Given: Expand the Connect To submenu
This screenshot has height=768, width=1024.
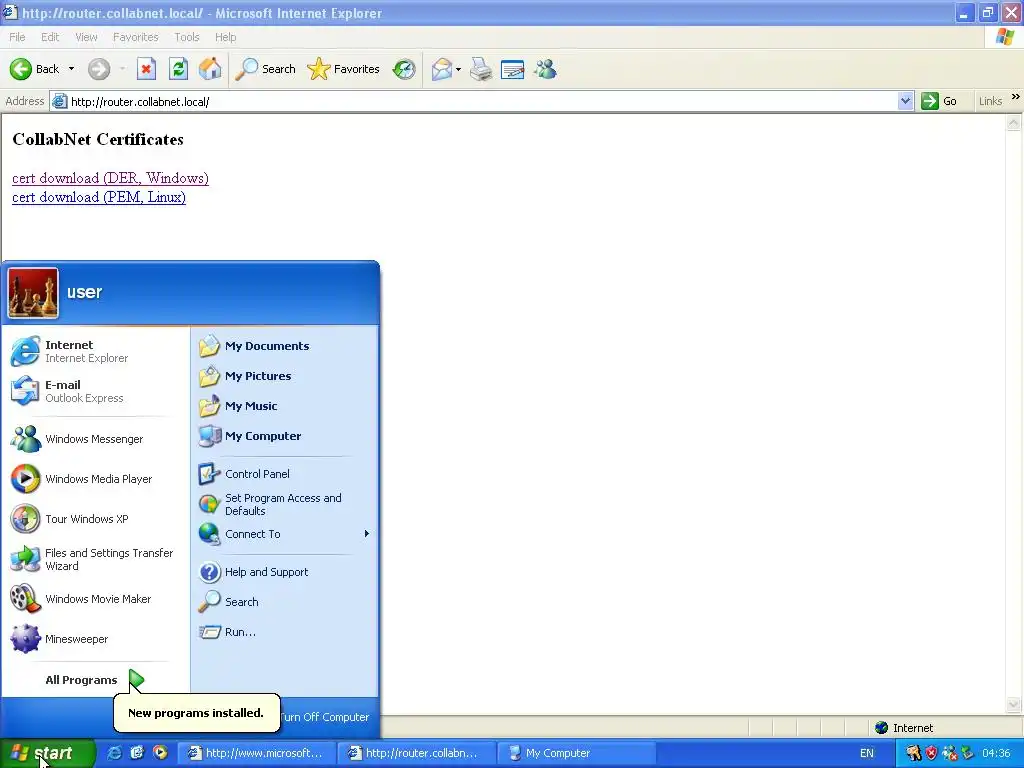Looking at the screenshot, I should (285, 534).
